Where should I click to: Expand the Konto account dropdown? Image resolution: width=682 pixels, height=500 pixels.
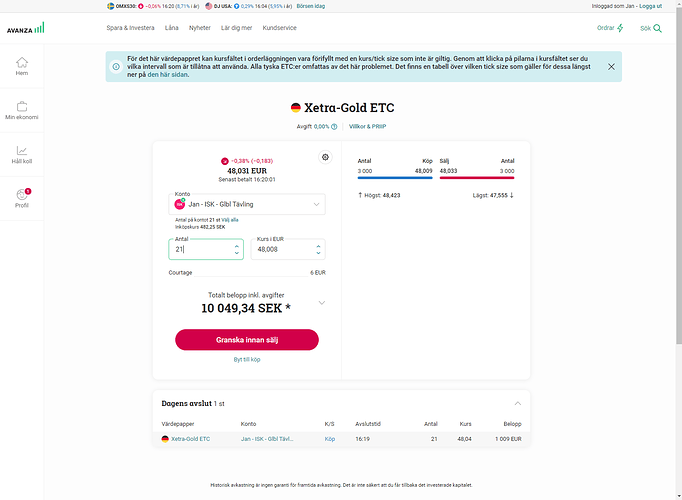(318, 204)
